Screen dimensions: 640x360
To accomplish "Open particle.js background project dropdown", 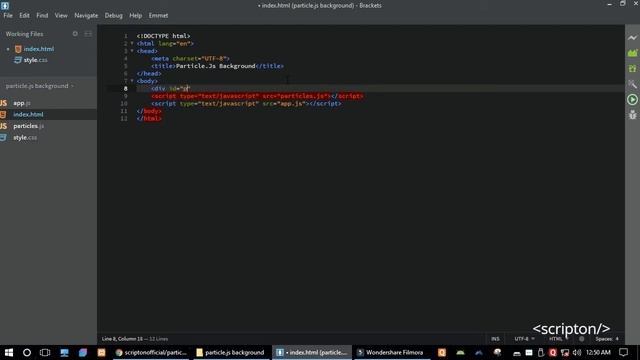I will pos(40,86).
